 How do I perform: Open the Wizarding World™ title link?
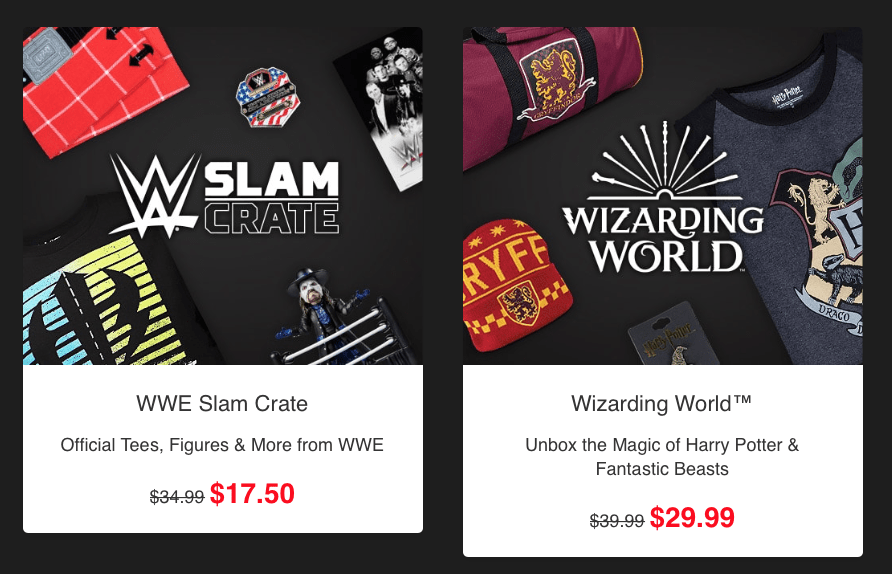[662, 403]
